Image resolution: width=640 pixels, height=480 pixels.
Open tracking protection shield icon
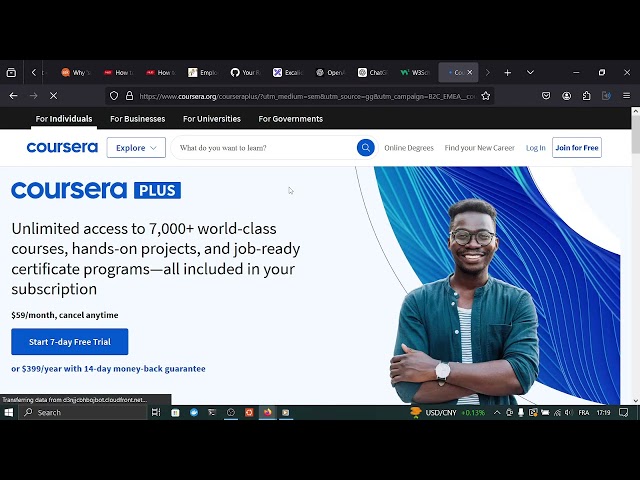click(114, 96)
